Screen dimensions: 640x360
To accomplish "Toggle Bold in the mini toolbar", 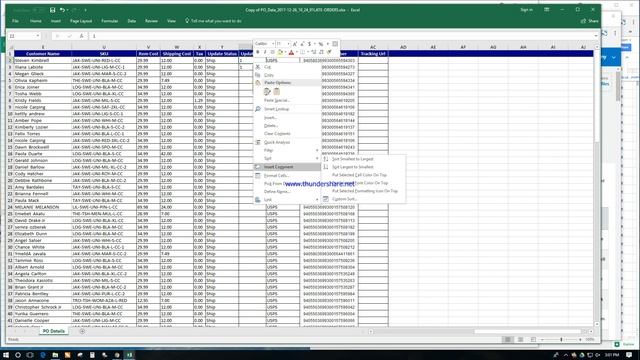I will click(x=258, y=52).
